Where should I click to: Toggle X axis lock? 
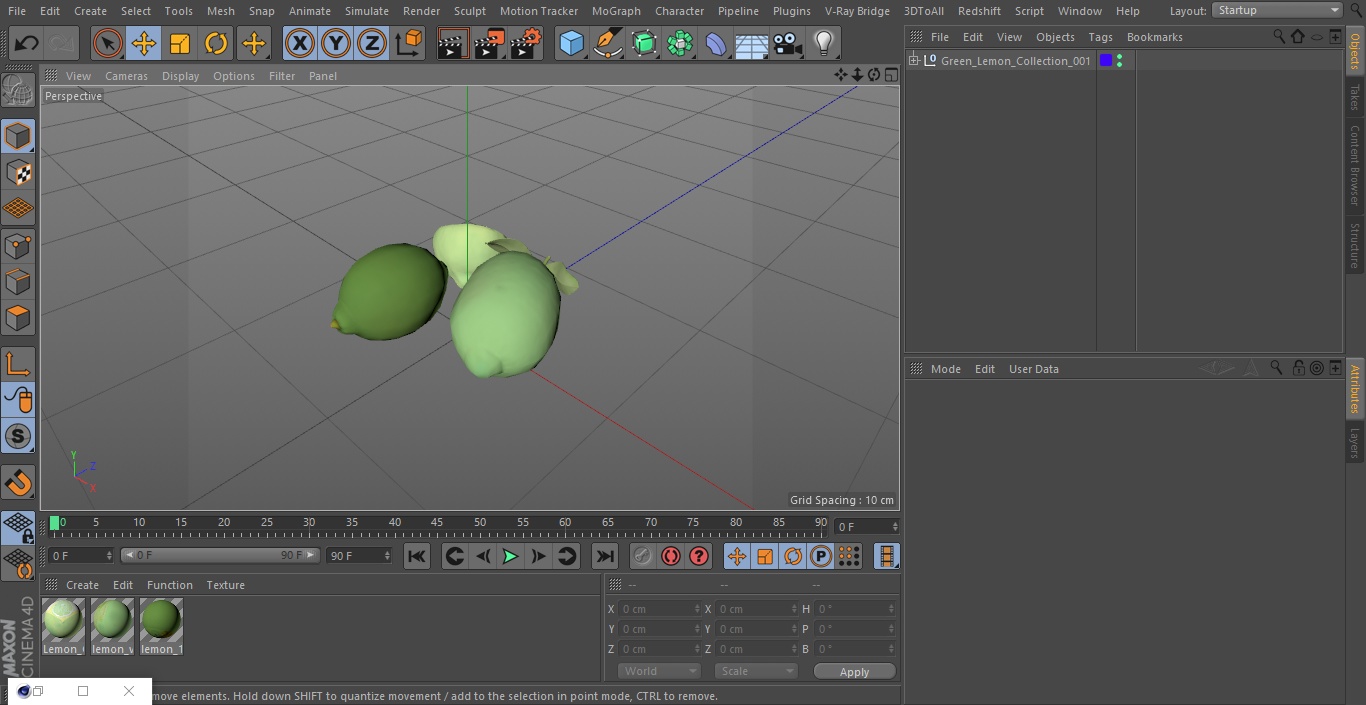point(299,43)
